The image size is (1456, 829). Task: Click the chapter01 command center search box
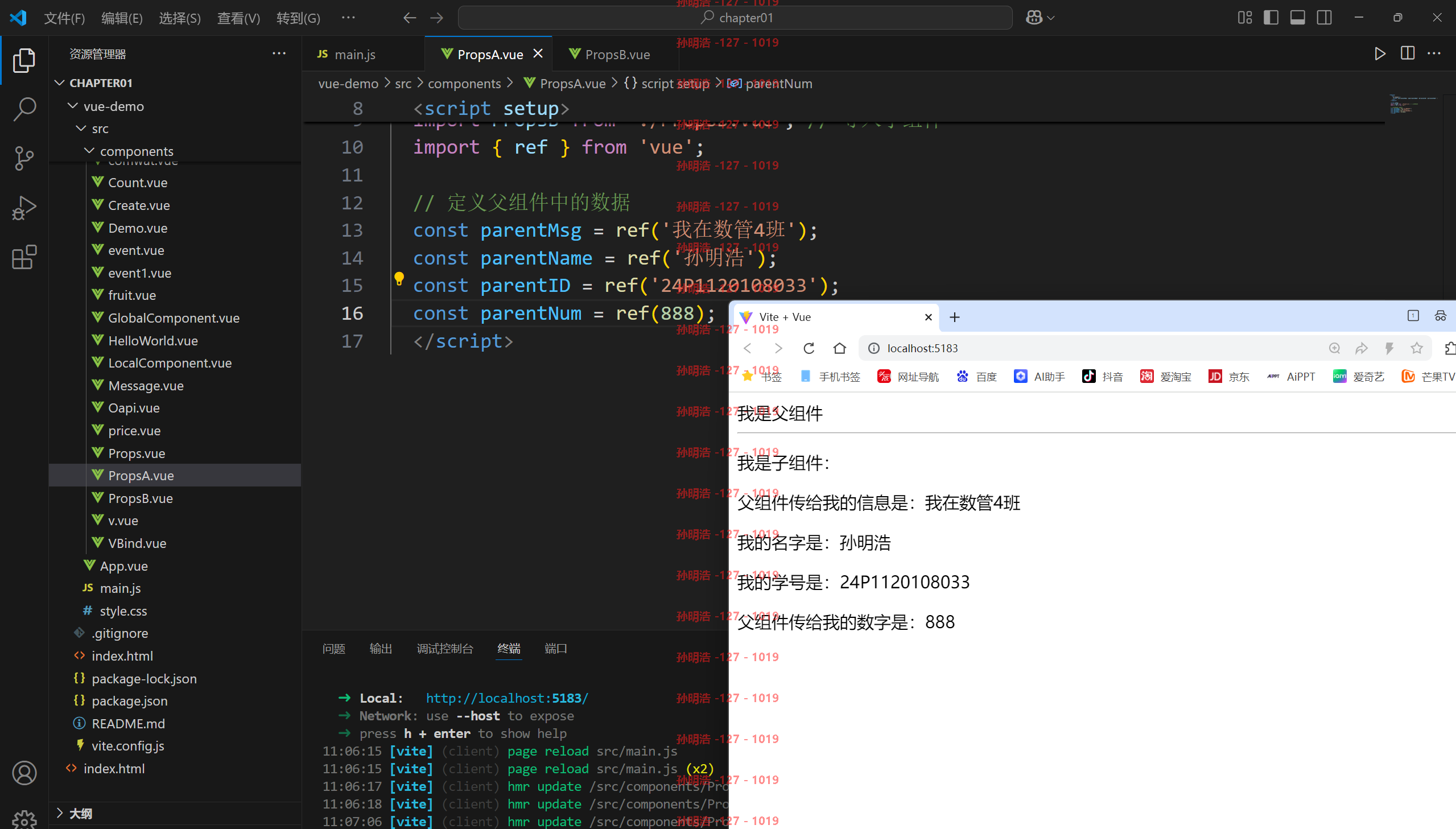[x=735, y=18]
